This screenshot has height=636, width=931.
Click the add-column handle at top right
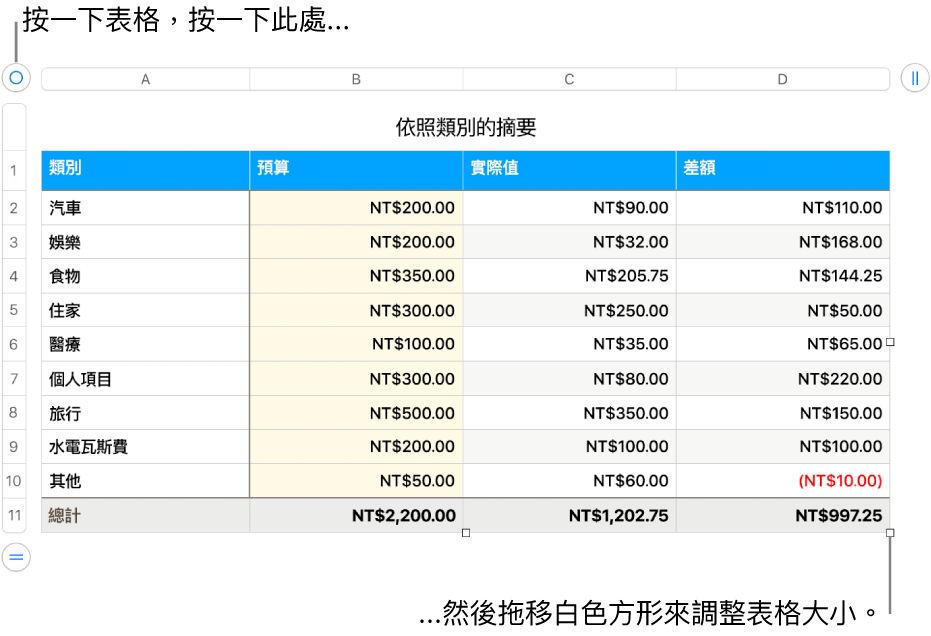[x=917, y=78]
